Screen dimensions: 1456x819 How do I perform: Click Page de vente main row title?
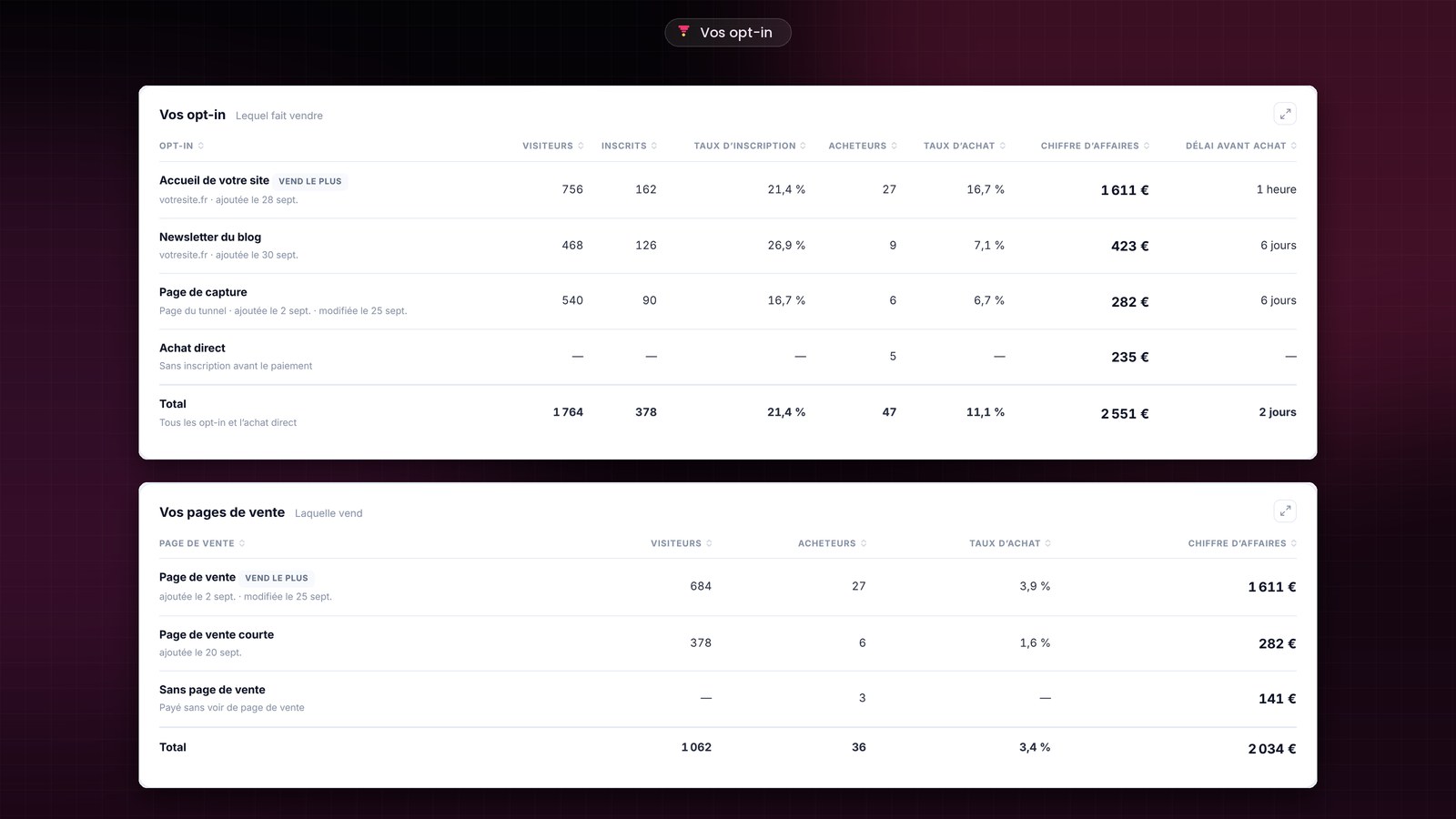click(197, 577)
